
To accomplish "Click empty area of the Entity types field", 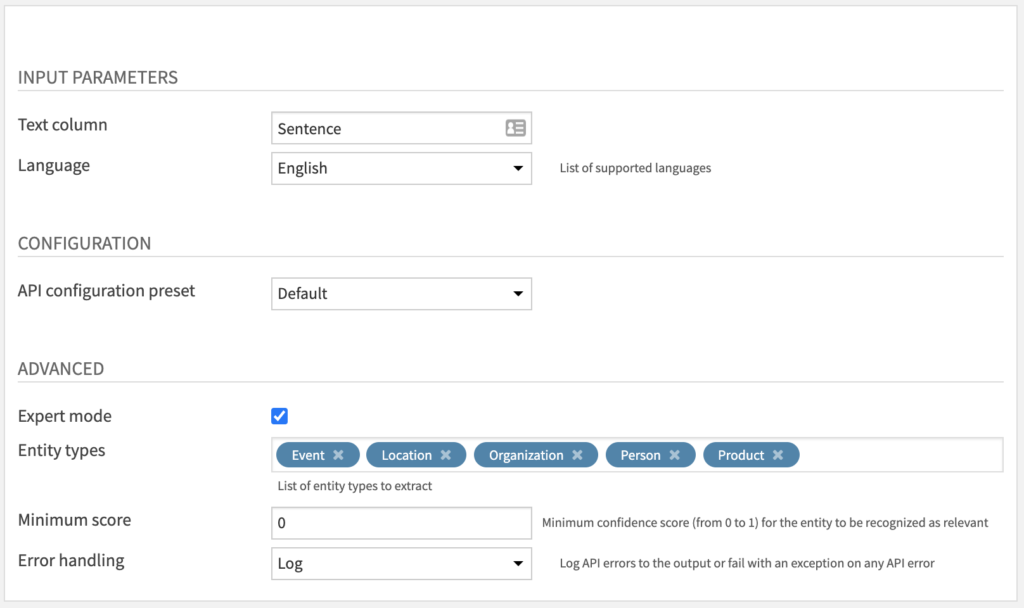I will click(901, 455).
